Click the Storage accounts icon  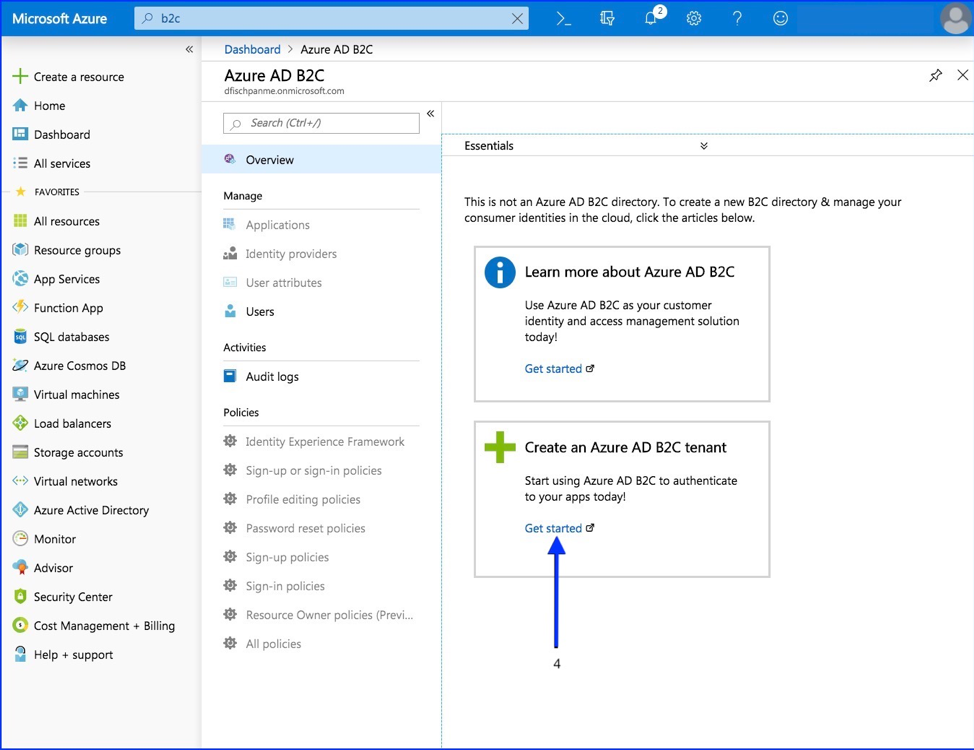(x=20, y=452)
